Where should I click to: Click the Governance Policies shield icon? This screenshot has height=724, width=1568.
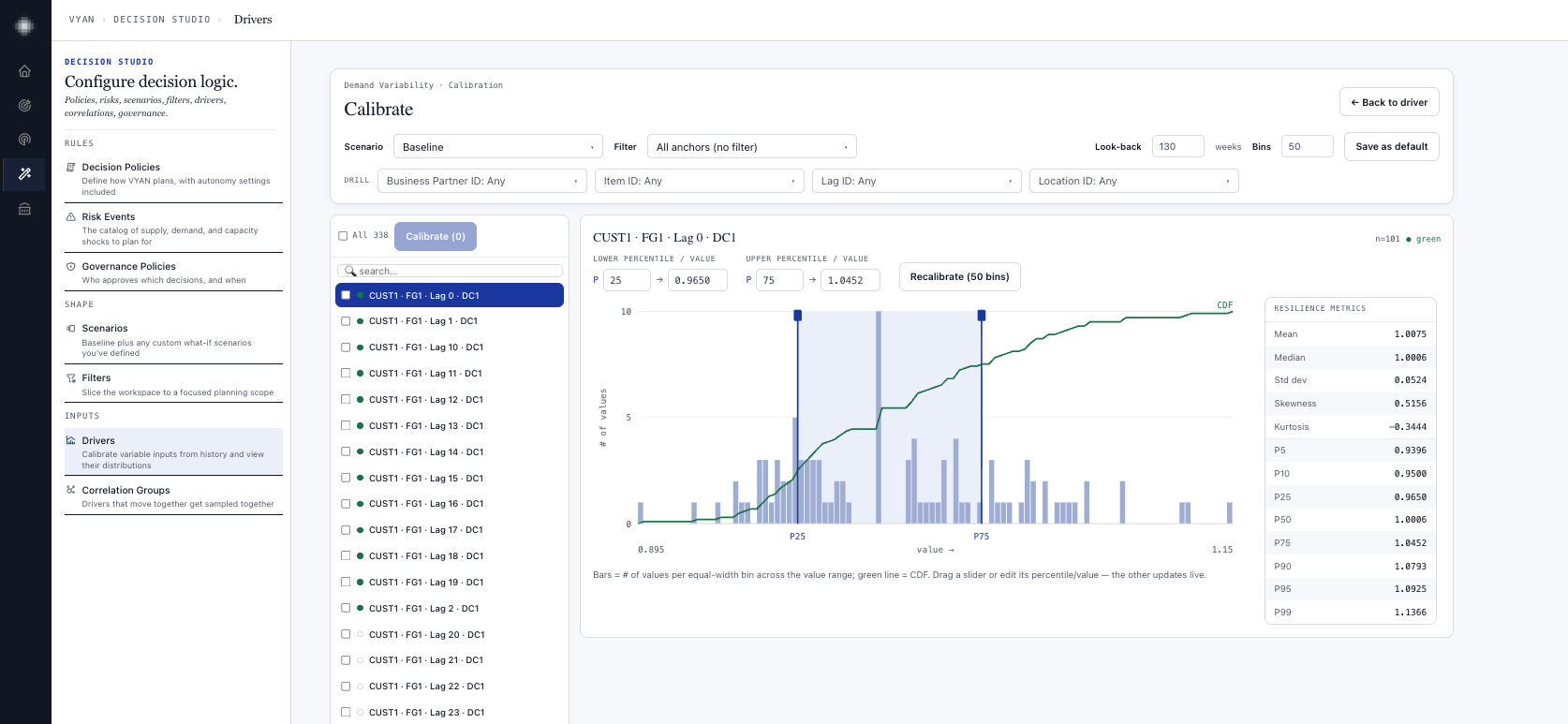tap(71, 266)
